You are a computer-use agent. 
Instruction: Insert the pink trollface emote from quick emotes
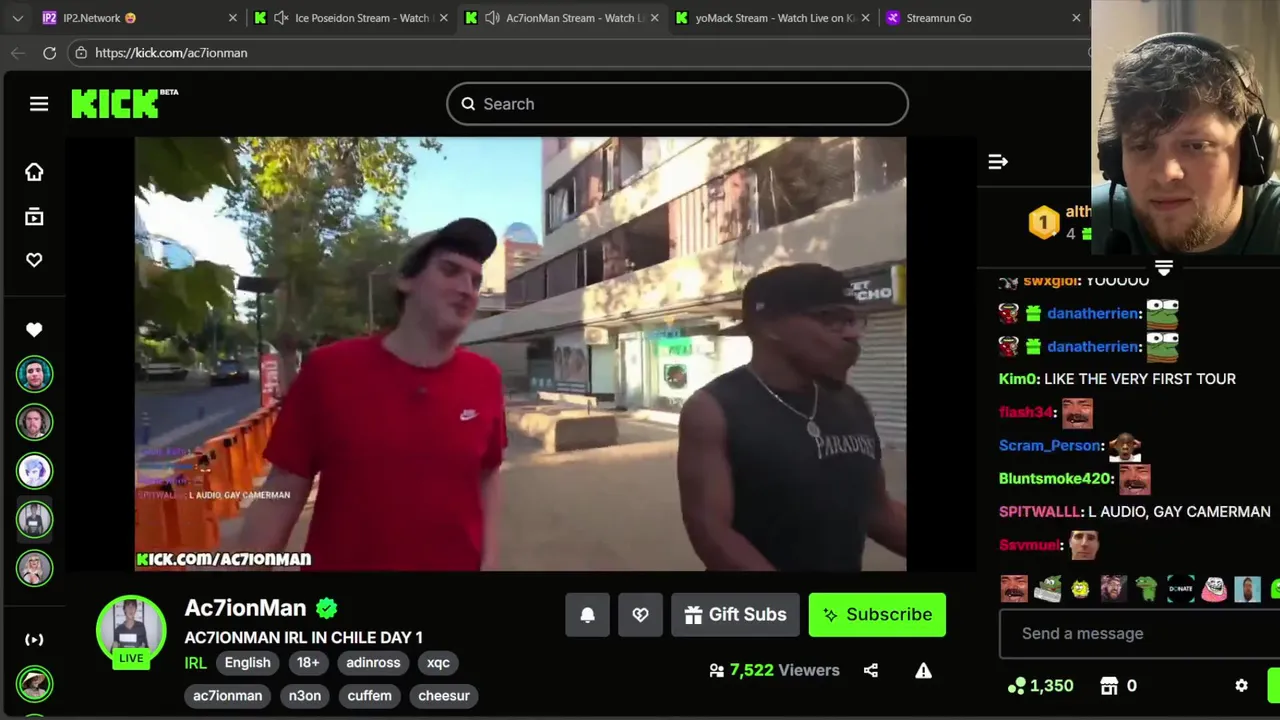(1214, 589)
